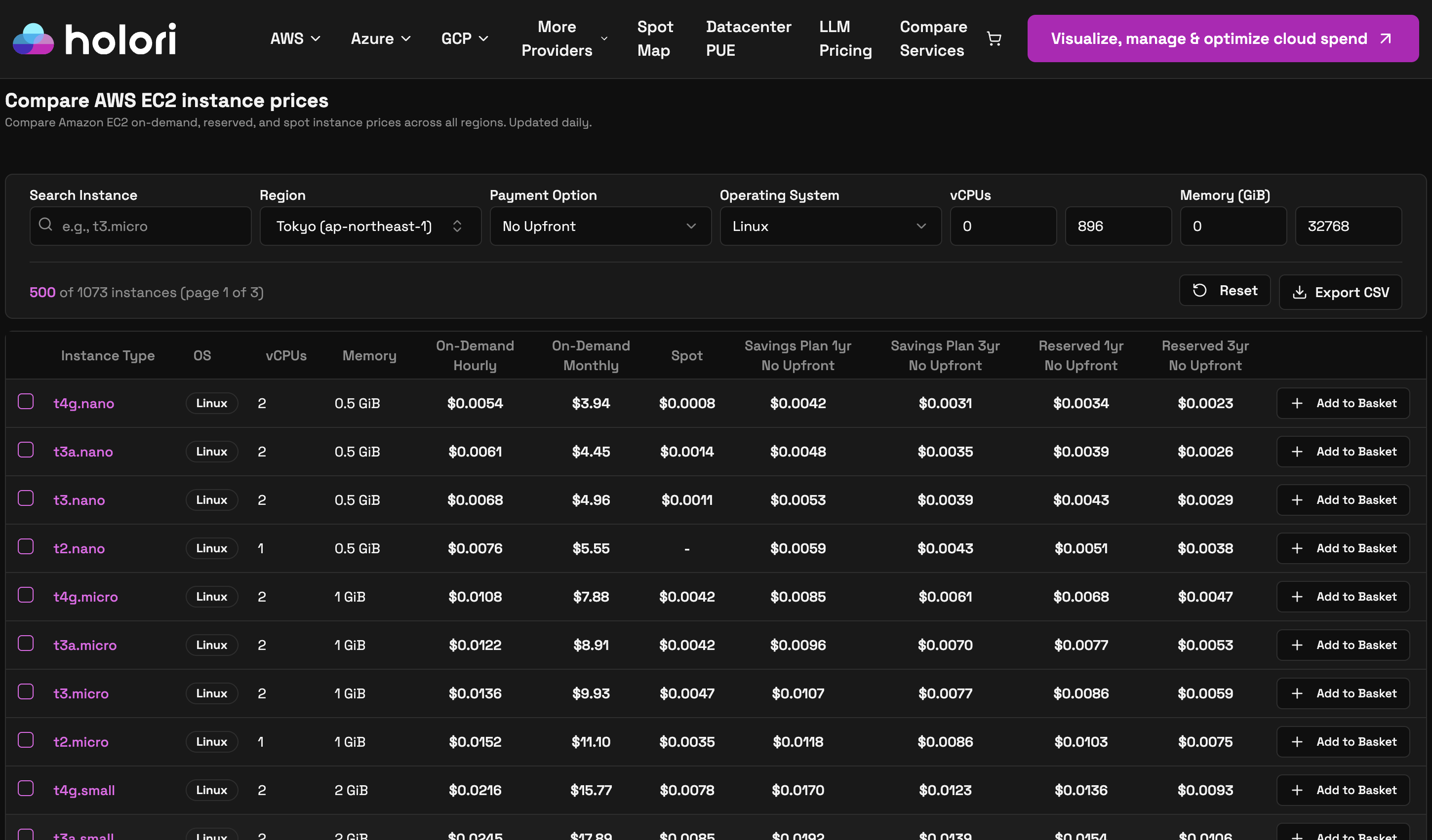Click the Reserved 3yr column header
Viewport: 1432px width, 840px height.
tap(1205, 355)
